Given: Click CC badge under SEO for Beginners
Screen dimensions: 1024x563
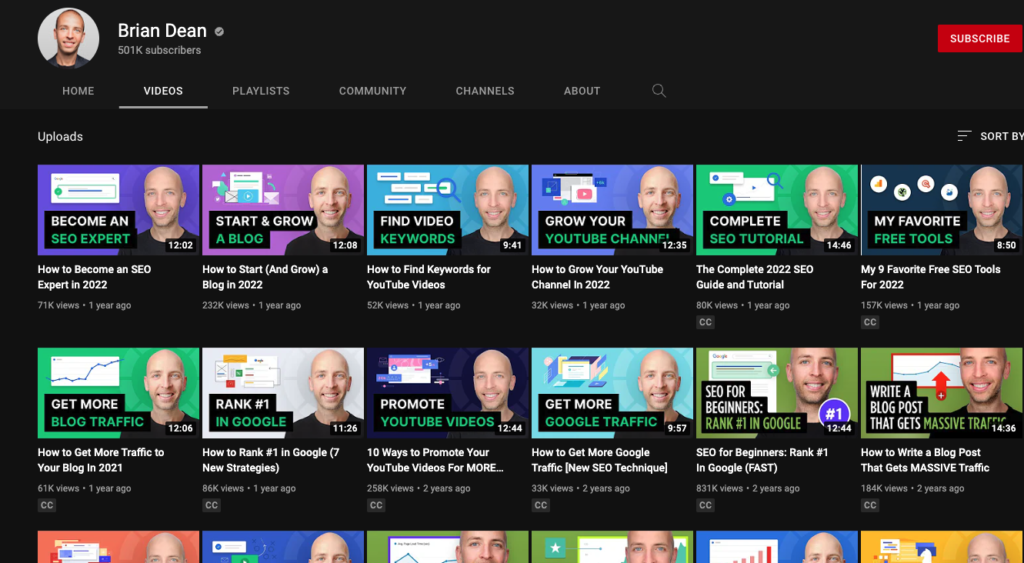Looking at the screenshot, I should coord(705,505).
